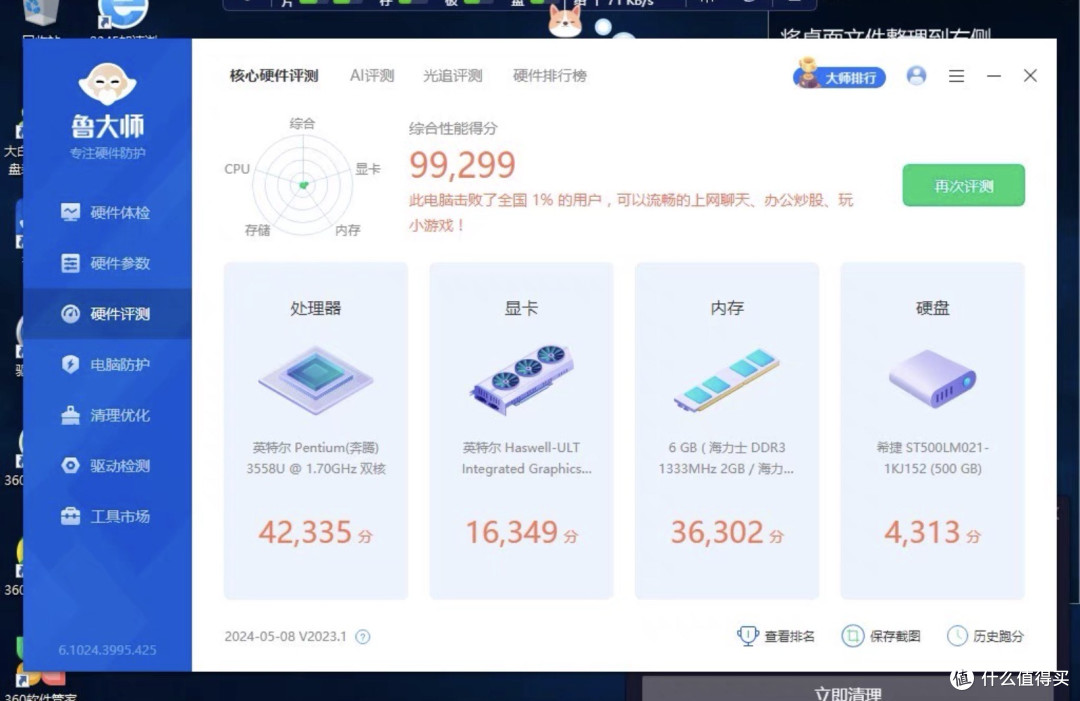Open 清理优化 in sidebar
Viewport: 1080px width, 701px height.
[107, 415]
